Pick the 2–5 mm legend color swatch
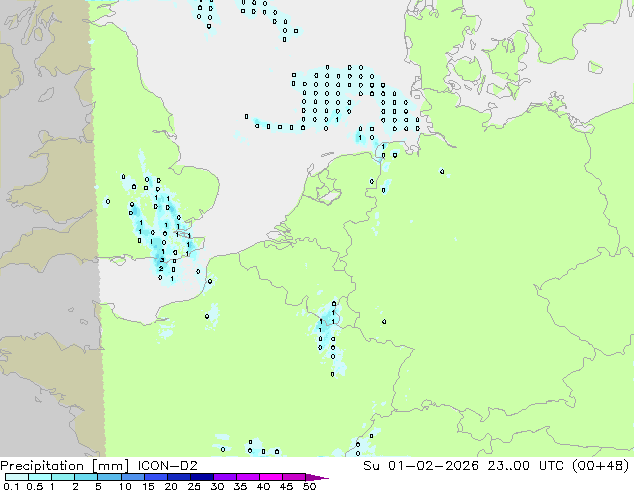Image resolution: width=634 pixels, height=490 pixels. [x=86, y=477]
